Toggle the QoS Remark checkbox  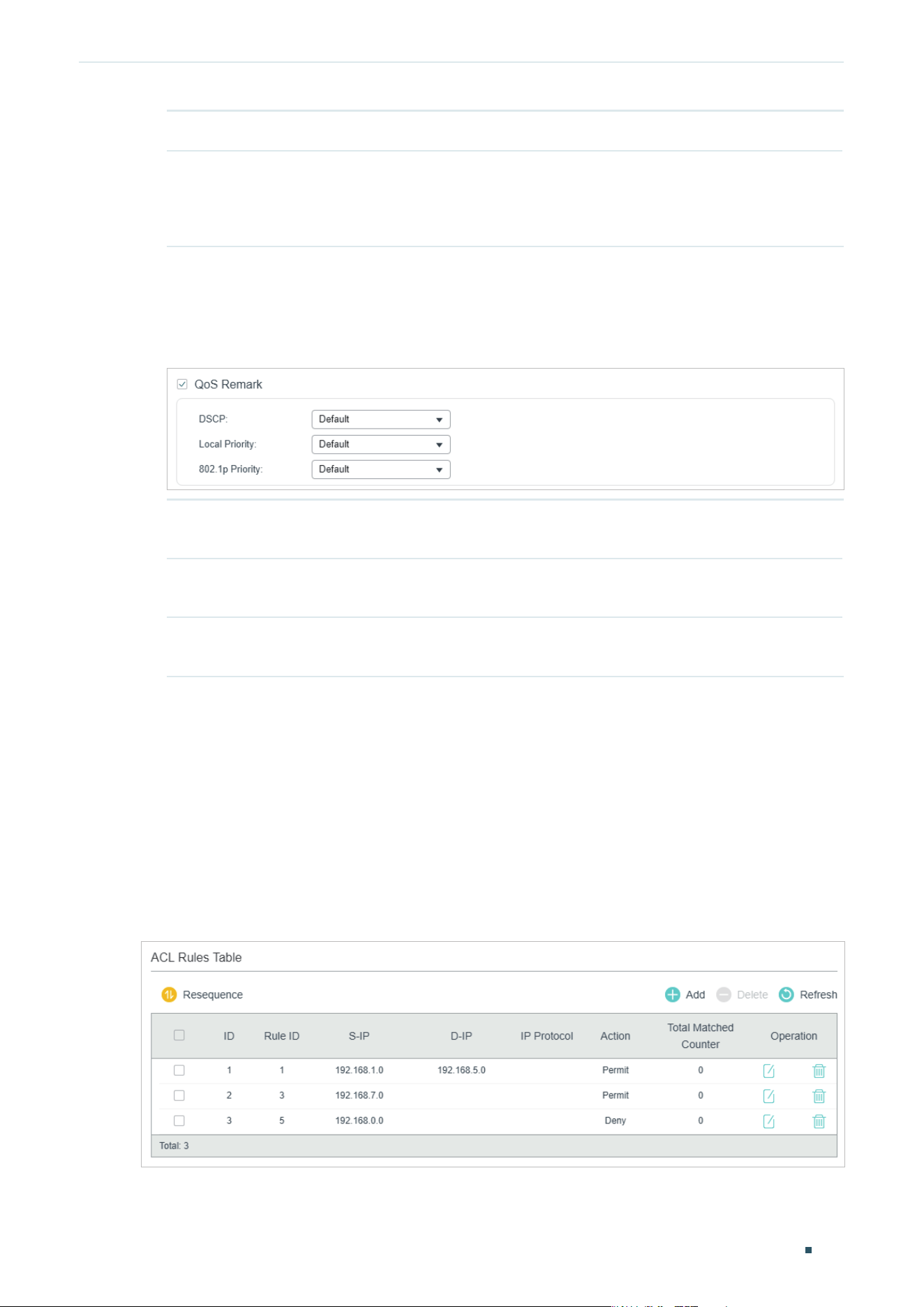182,385
